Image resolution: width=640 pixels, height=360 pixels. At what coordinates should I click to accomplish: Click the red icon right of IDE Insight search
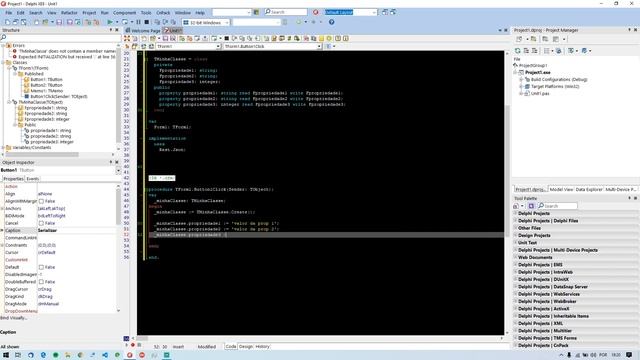[316, 12]
